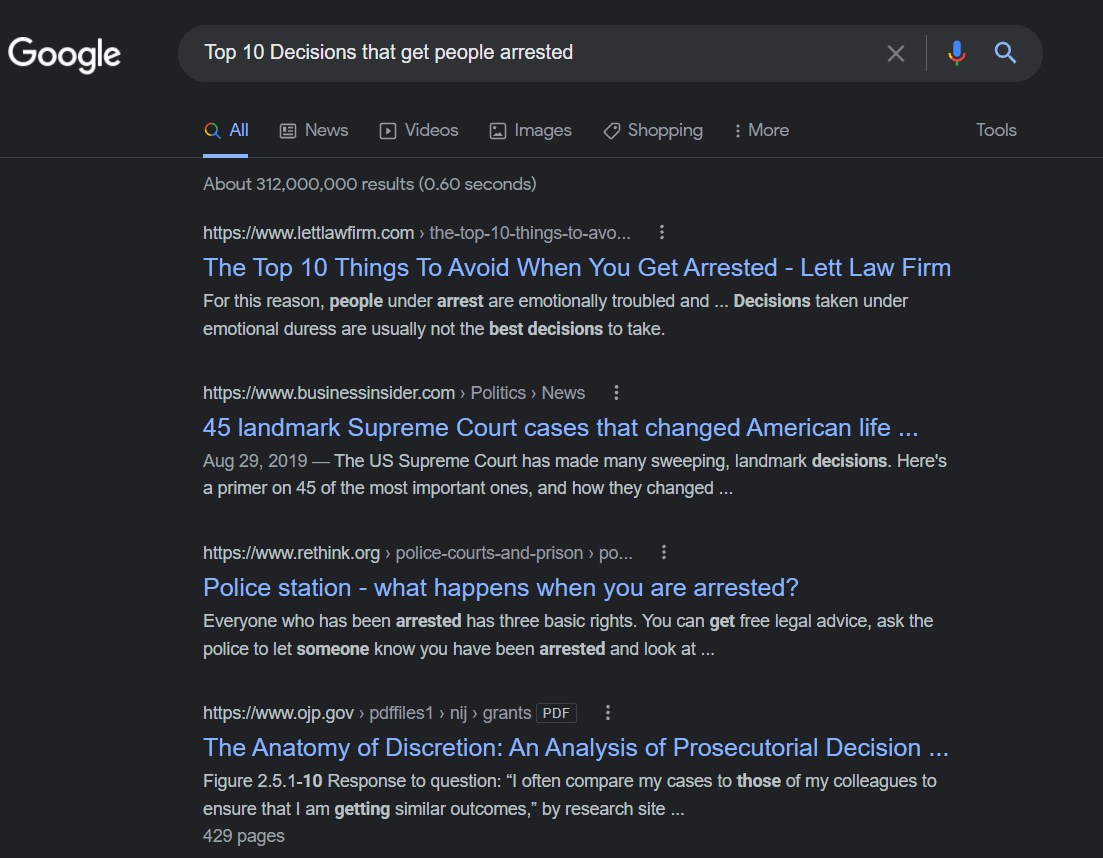Switch to the Shopping tab
The width and height of the screenshot is (1103, 858).
tap(653, 130)
